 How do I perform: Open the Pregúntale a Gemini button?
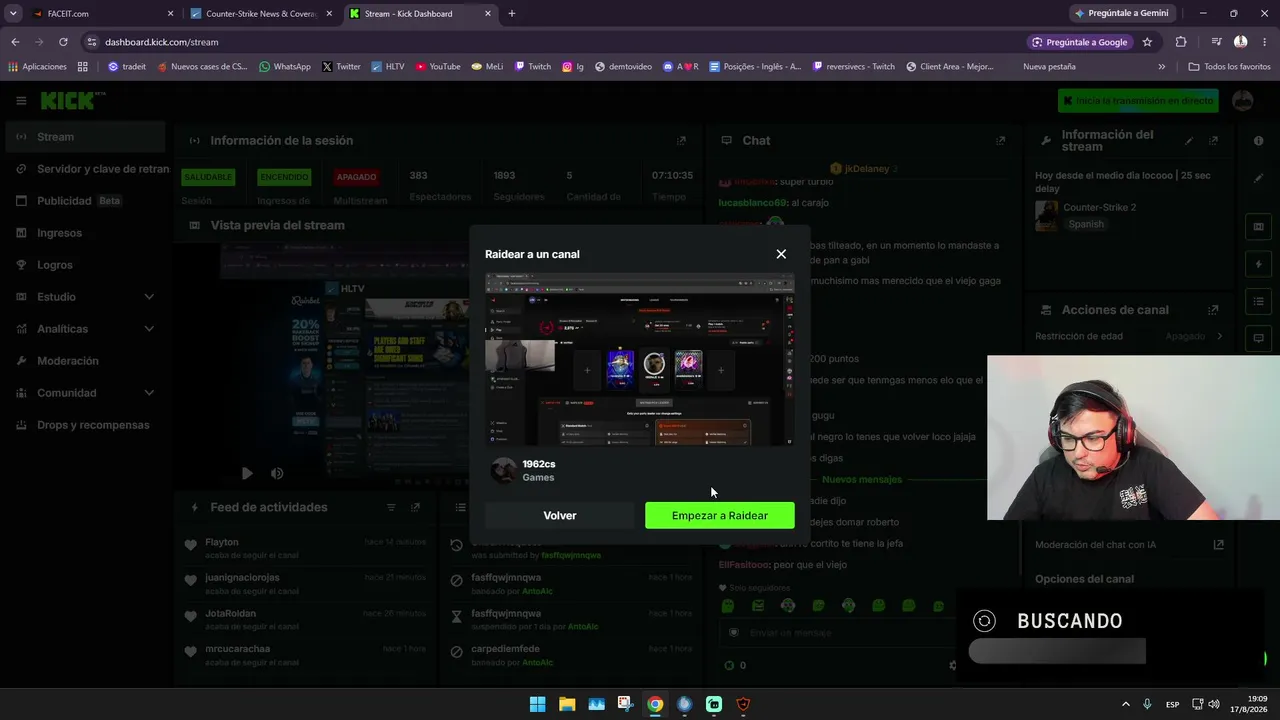pyautogui.click(x=1120, y=14)
